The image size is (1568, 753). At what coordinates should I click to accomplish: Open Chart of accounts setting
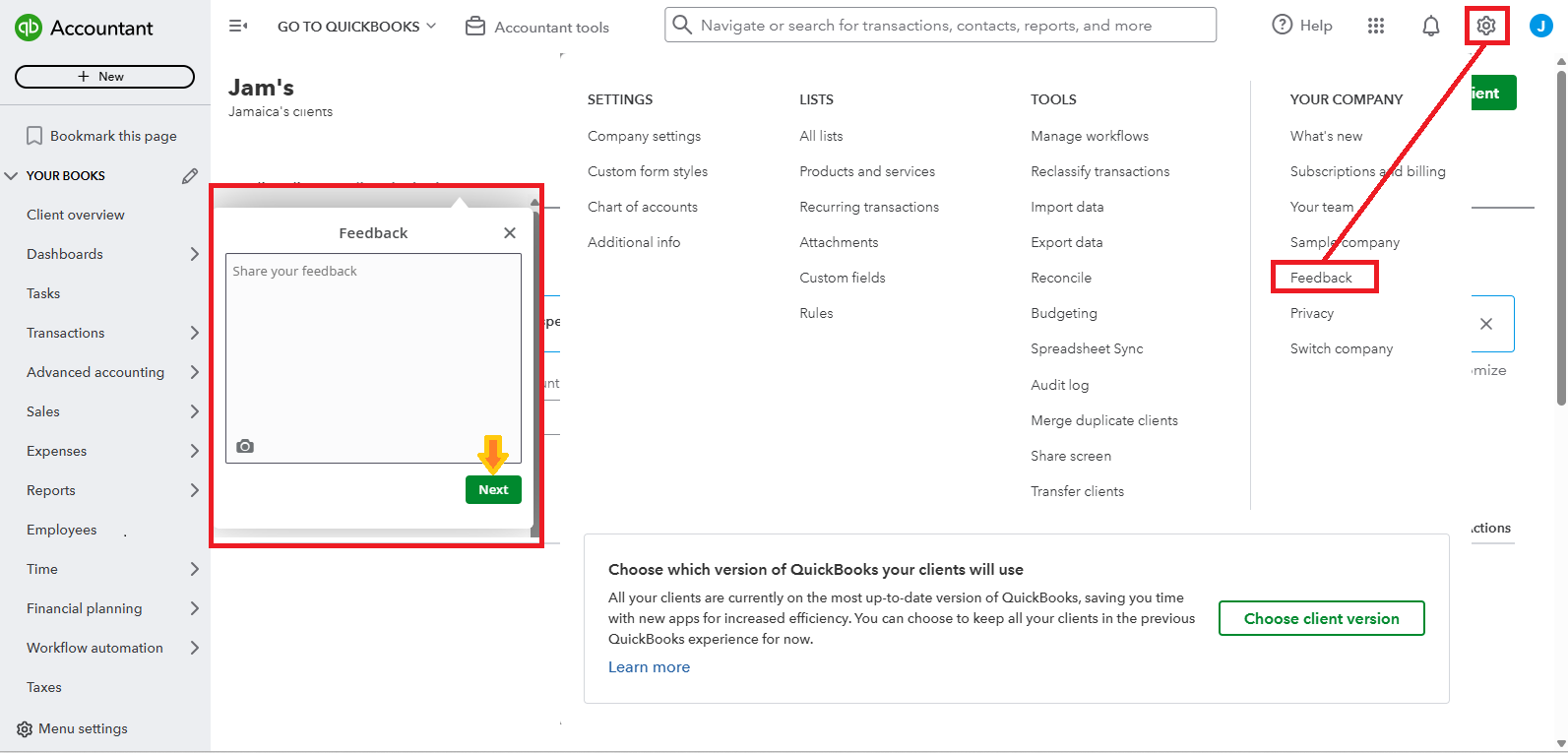coord(643,207)
